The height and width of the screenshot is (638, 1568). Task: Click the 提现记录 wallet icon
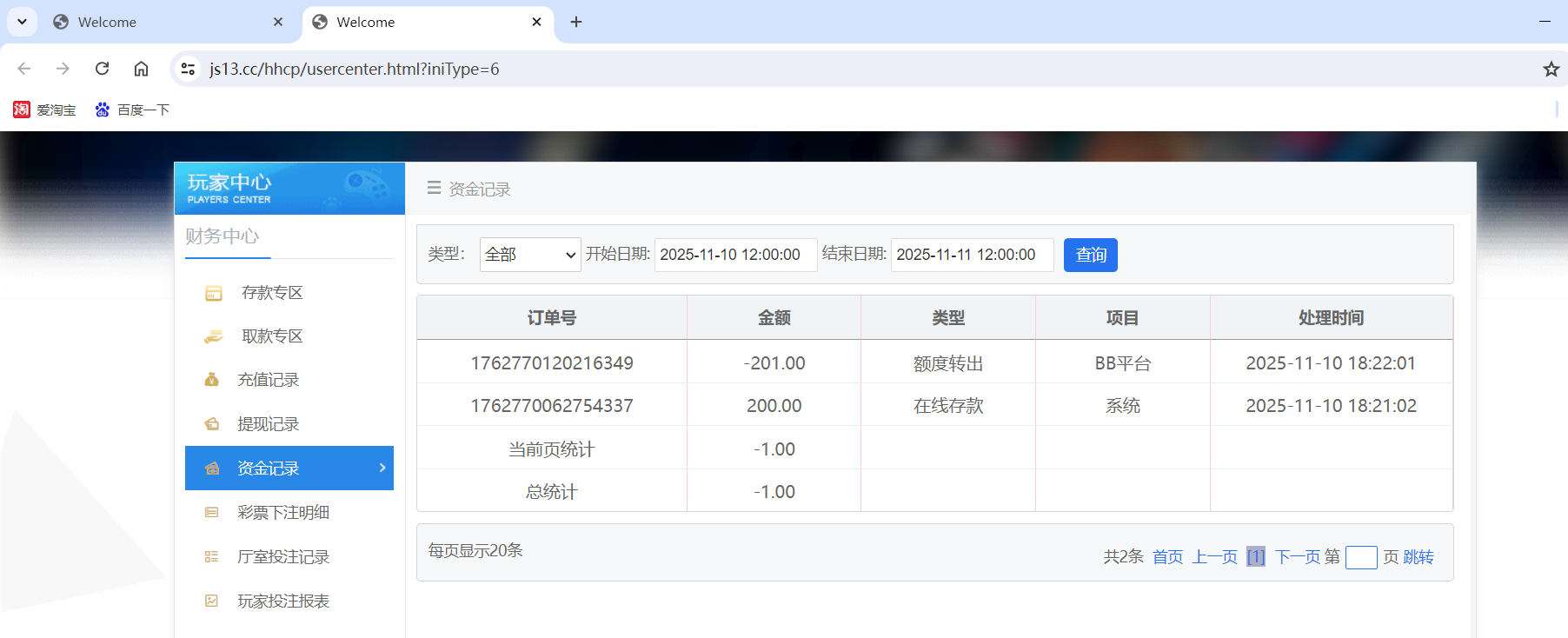211,424
